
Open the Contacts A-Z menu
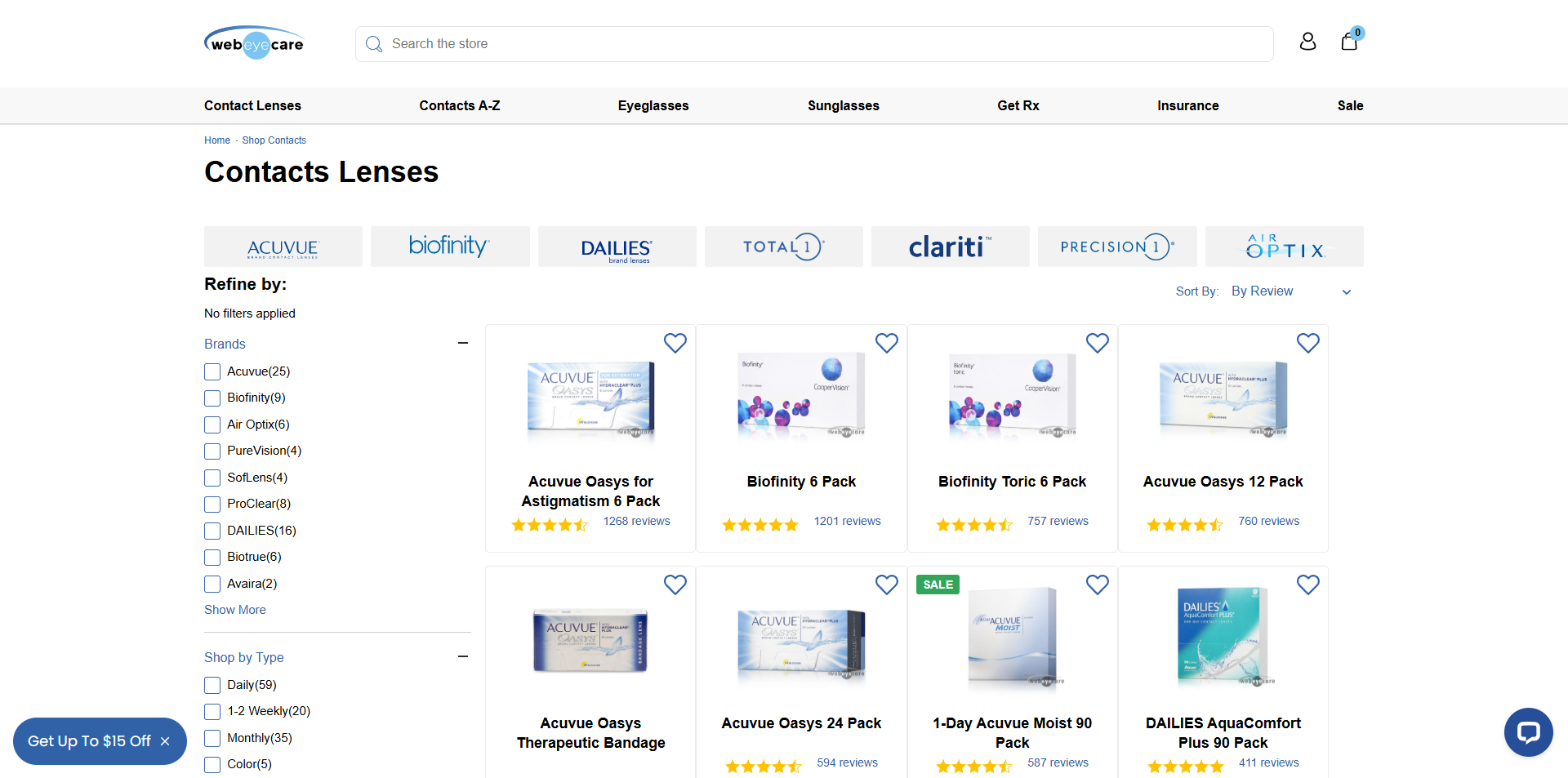tap(459, 105)
